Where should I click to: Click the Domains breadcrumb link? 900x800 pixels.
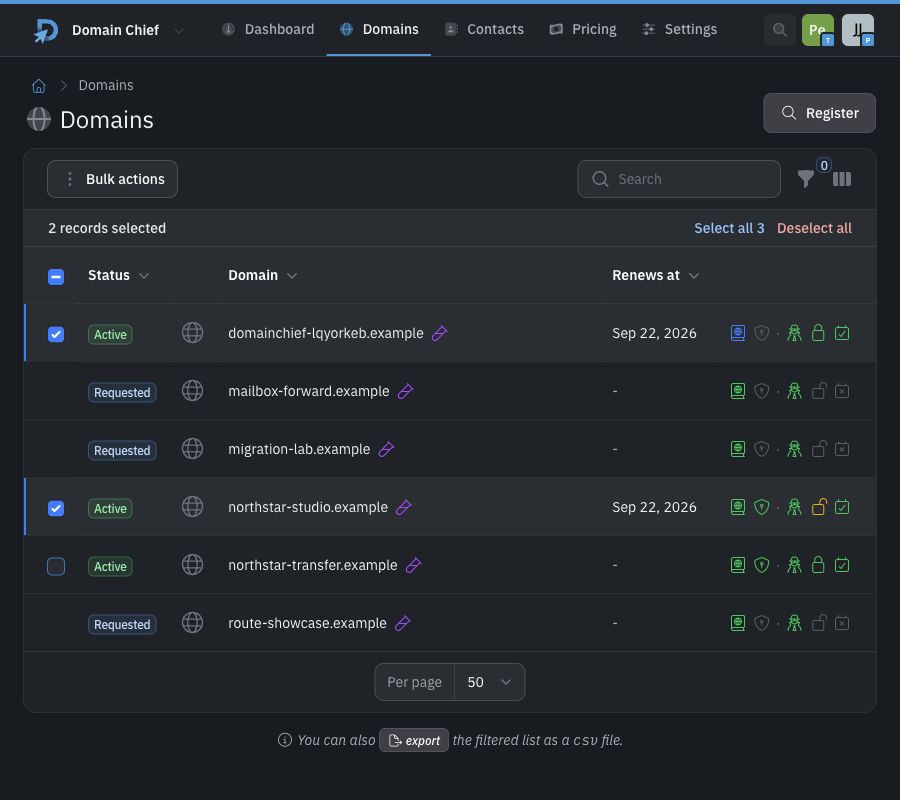(106, 86)
